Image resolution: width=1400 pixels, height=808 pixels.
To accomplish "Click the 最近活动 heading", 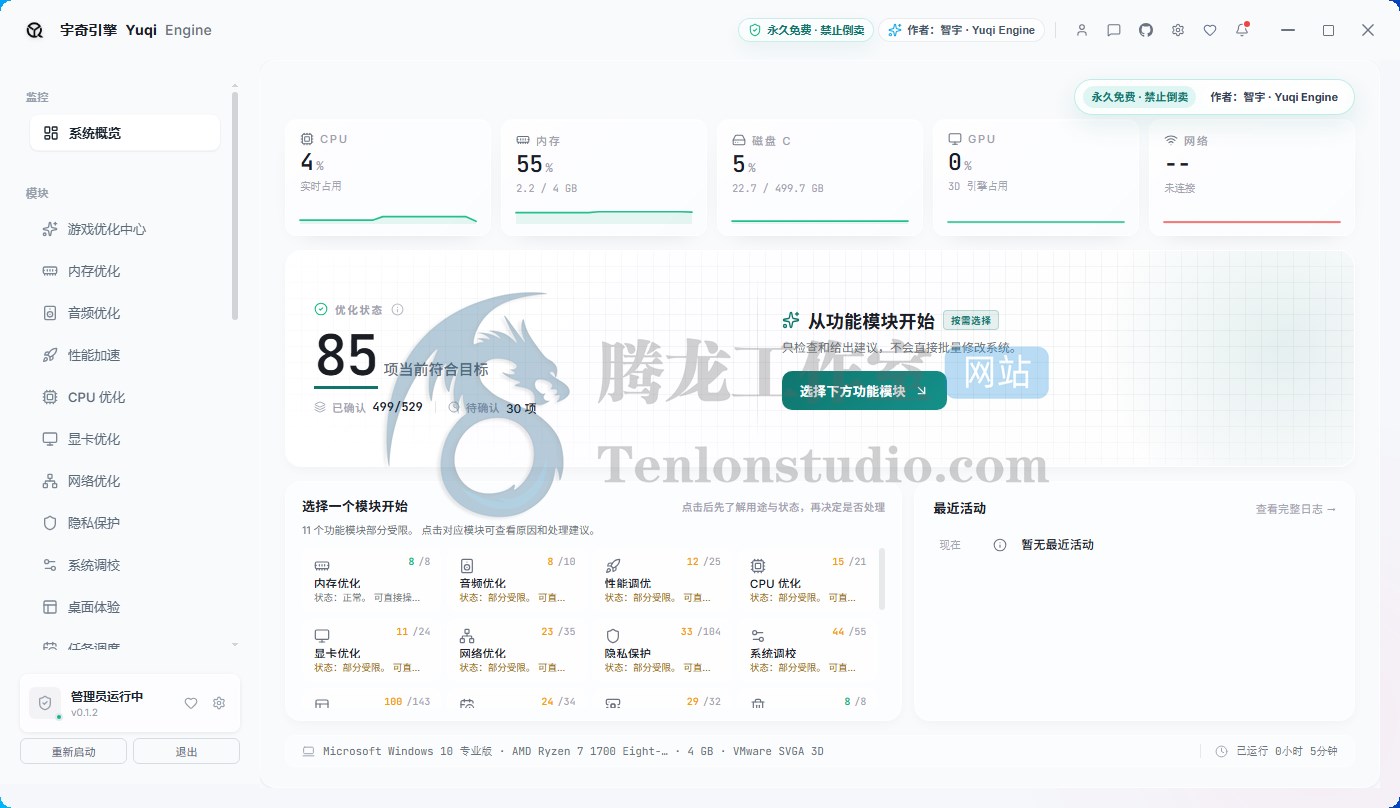I will (x=959, y=509).
